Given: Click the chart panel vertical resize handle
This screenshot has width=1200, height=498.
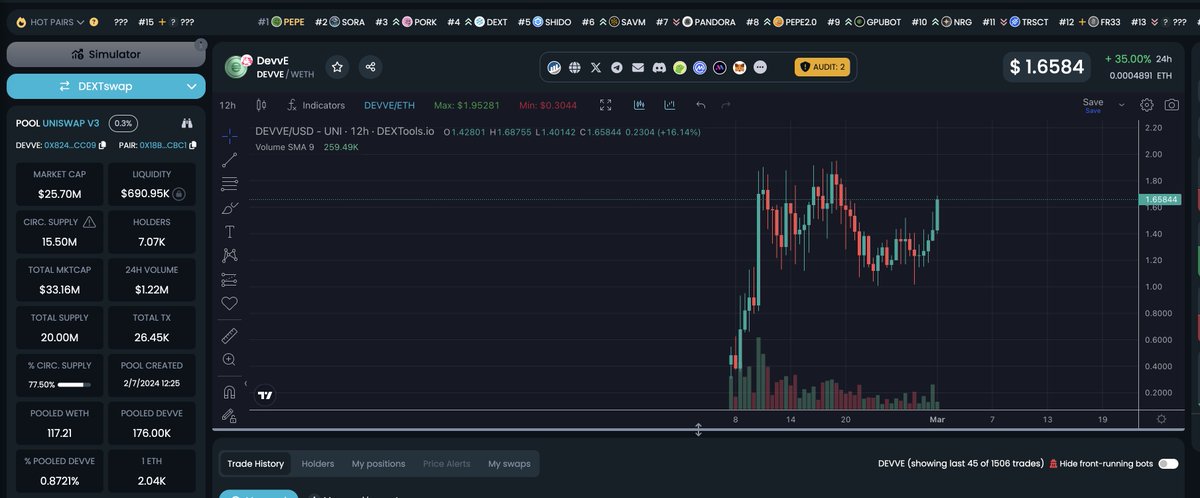Looking at the screenshot, I should pyautogui.click(x=698, y=430).
